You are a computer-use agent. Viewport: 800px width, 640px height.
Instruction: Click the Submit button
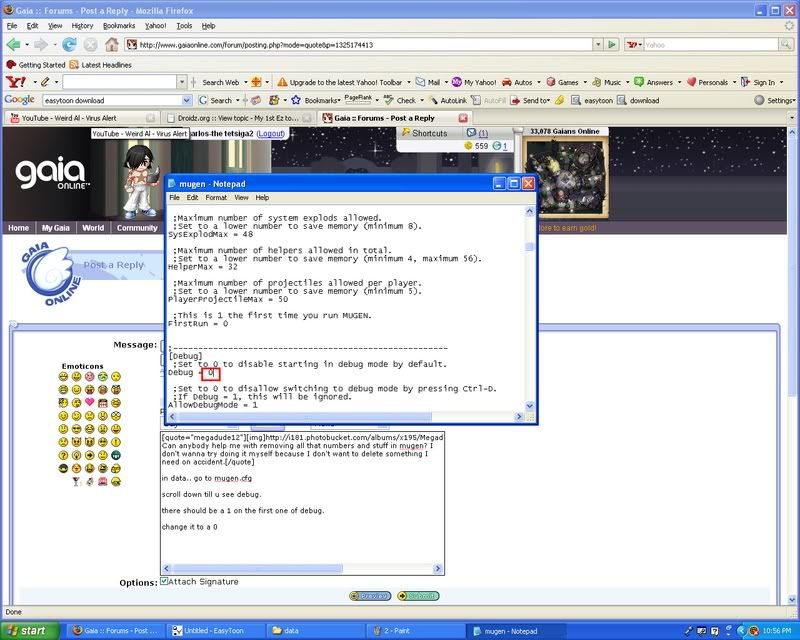point(418,596)
